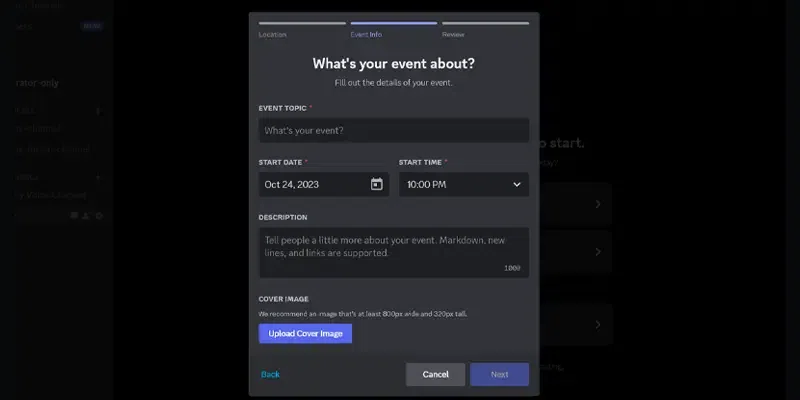Click the bottom chevron on the dimmed background cards
Viewport: 800px width, 400px height.
(598, 324)
